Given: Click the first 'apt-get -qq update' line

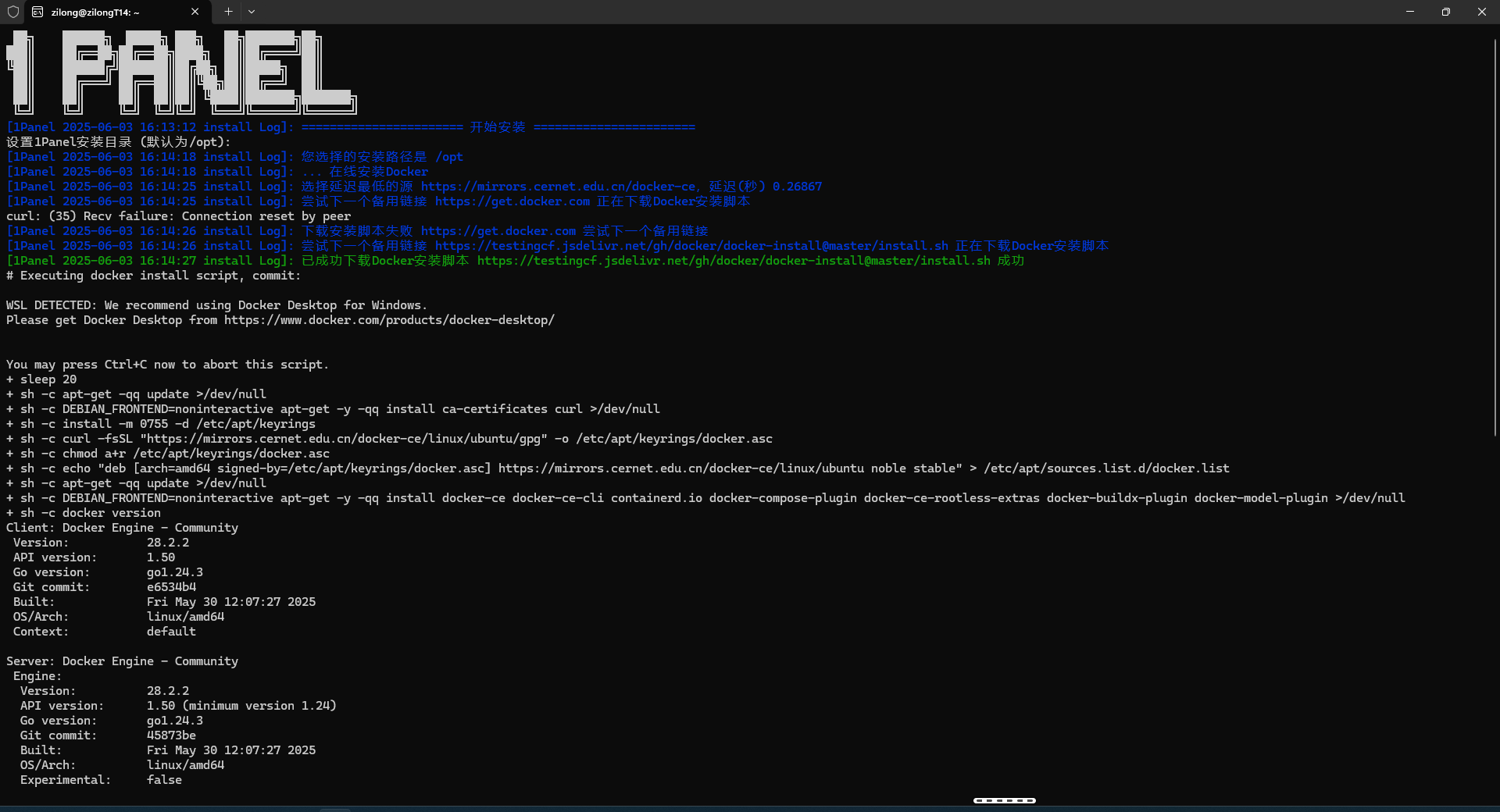Looking at the screenshot, I should coord(136,394).
